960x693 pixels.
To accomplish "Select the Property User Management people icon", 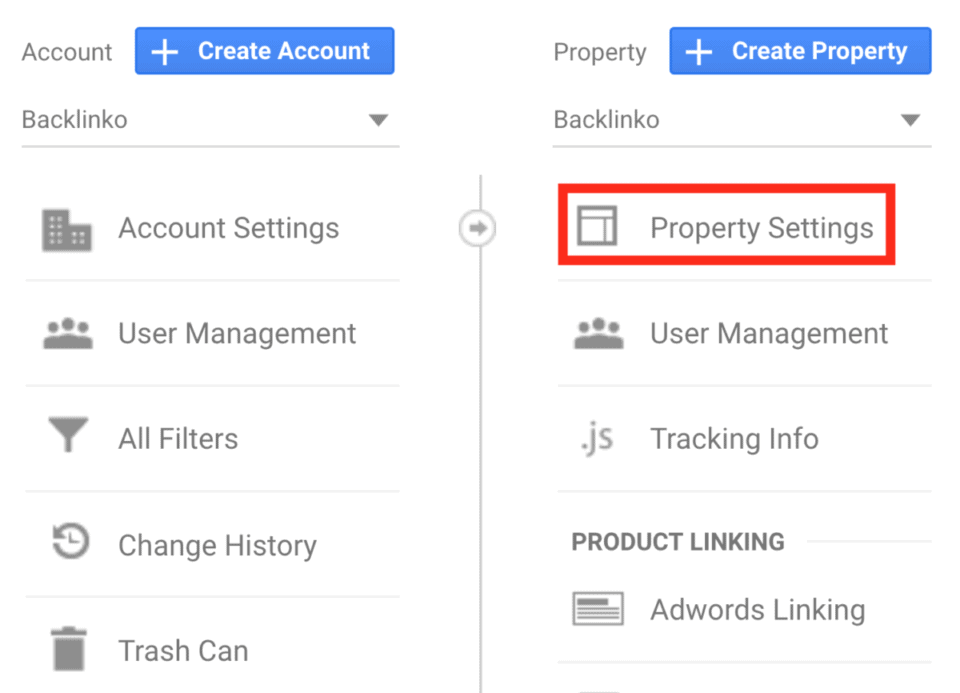I will pyautogui.click(x=598, y=333).
